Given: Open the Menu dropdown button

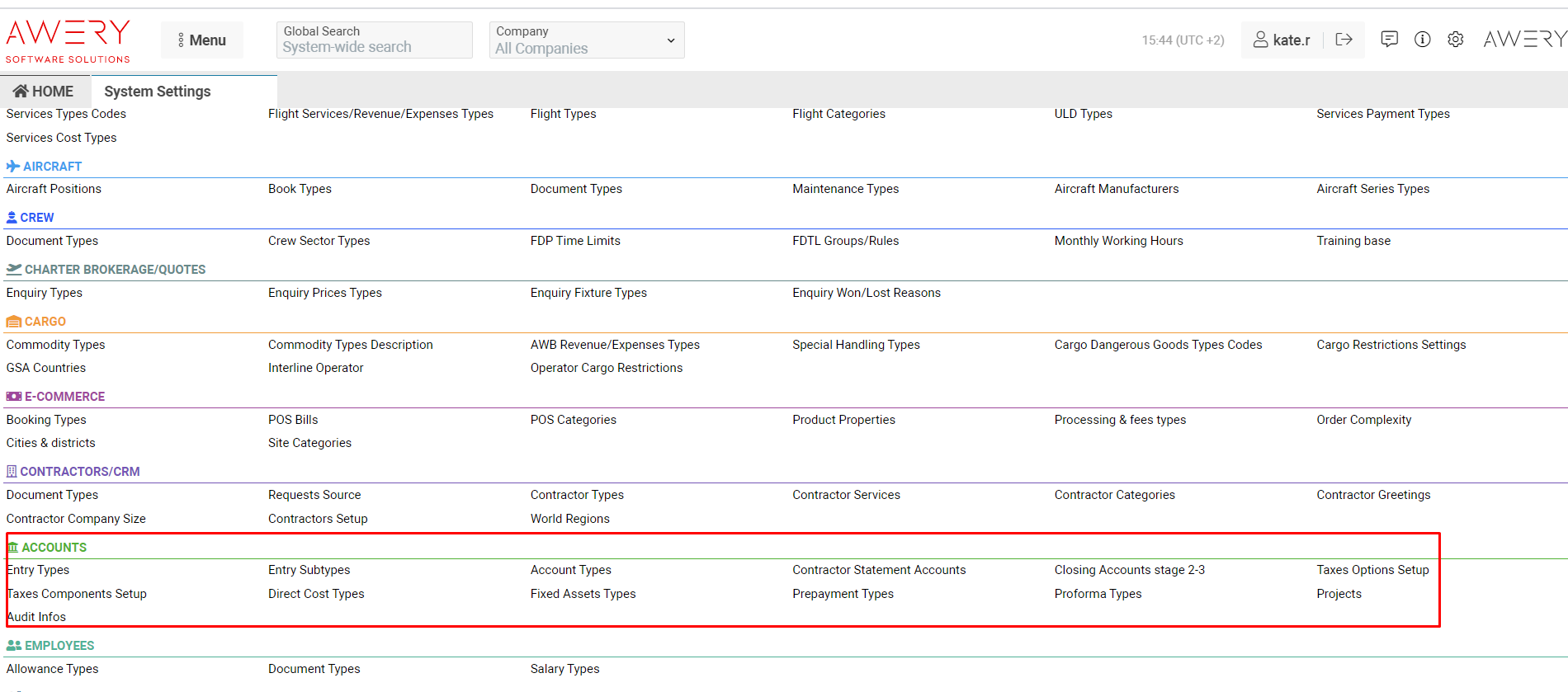Looking at the screenshot, I should pos(202,40).
